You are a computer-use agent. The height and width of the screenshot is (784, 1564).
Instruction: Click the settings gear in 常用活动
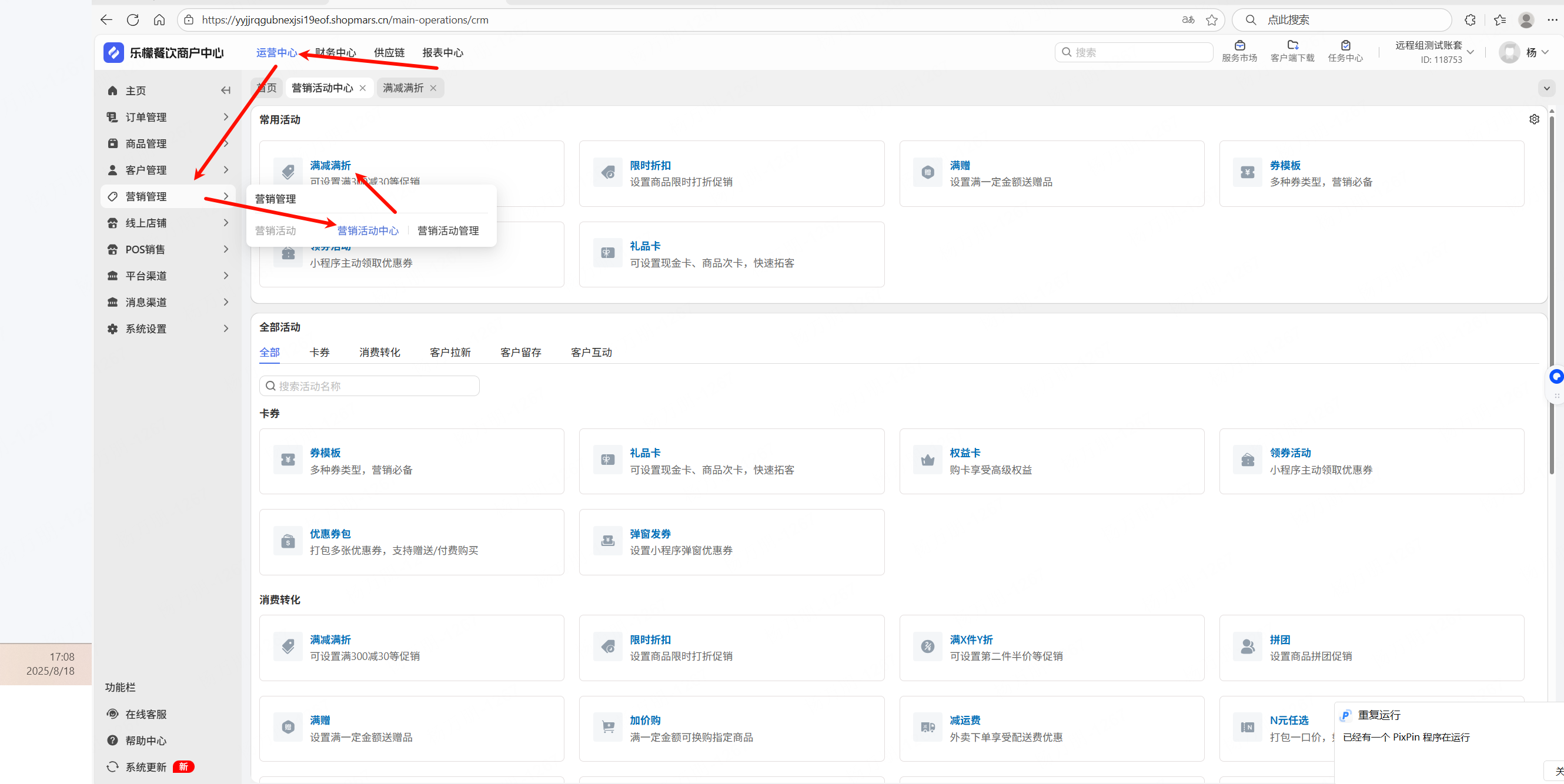(1534, 119)
